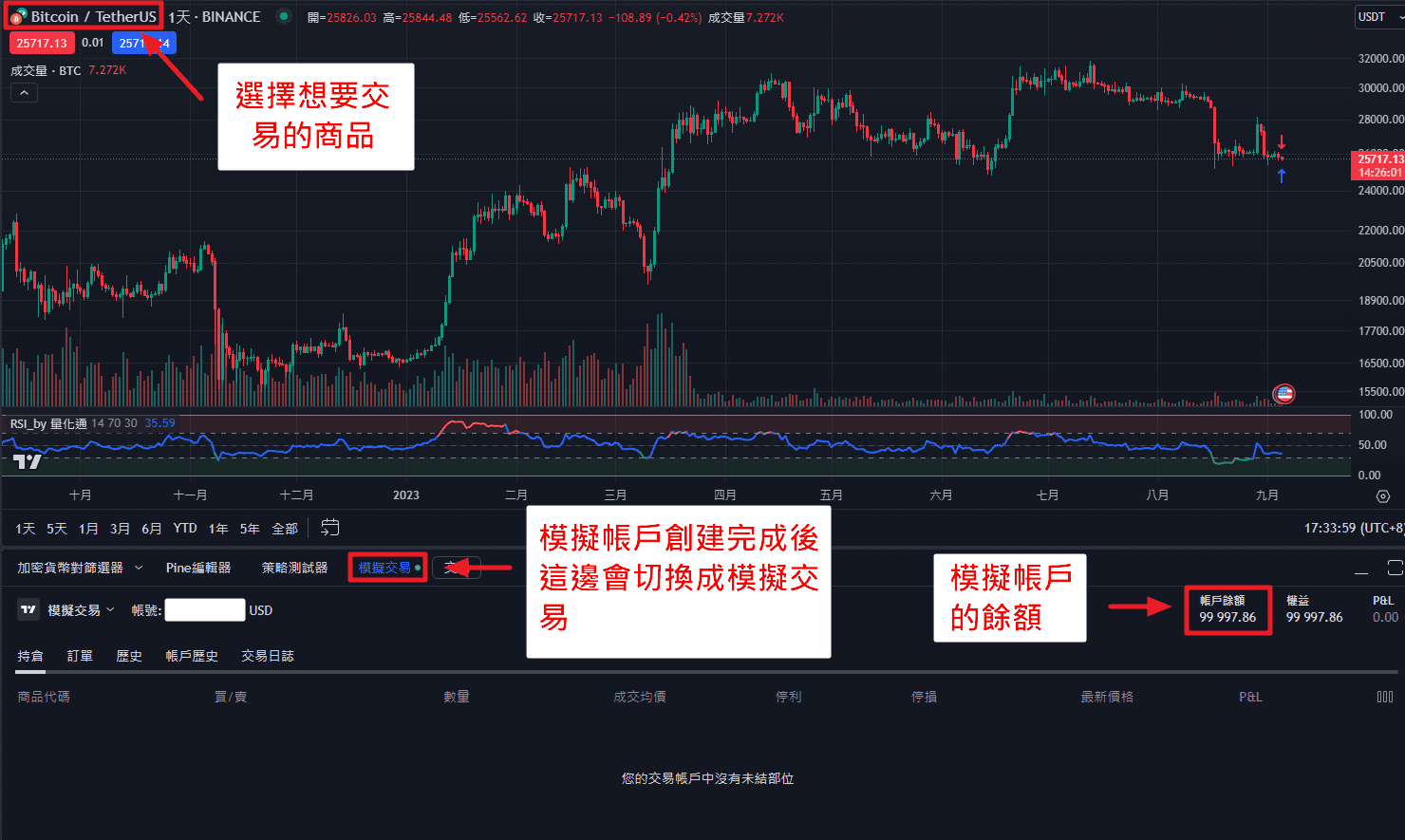The height and width of the screenshot is (840, 1405).
Task: Click the red sell price 25717.13 button
Action: tap(42, 43)
